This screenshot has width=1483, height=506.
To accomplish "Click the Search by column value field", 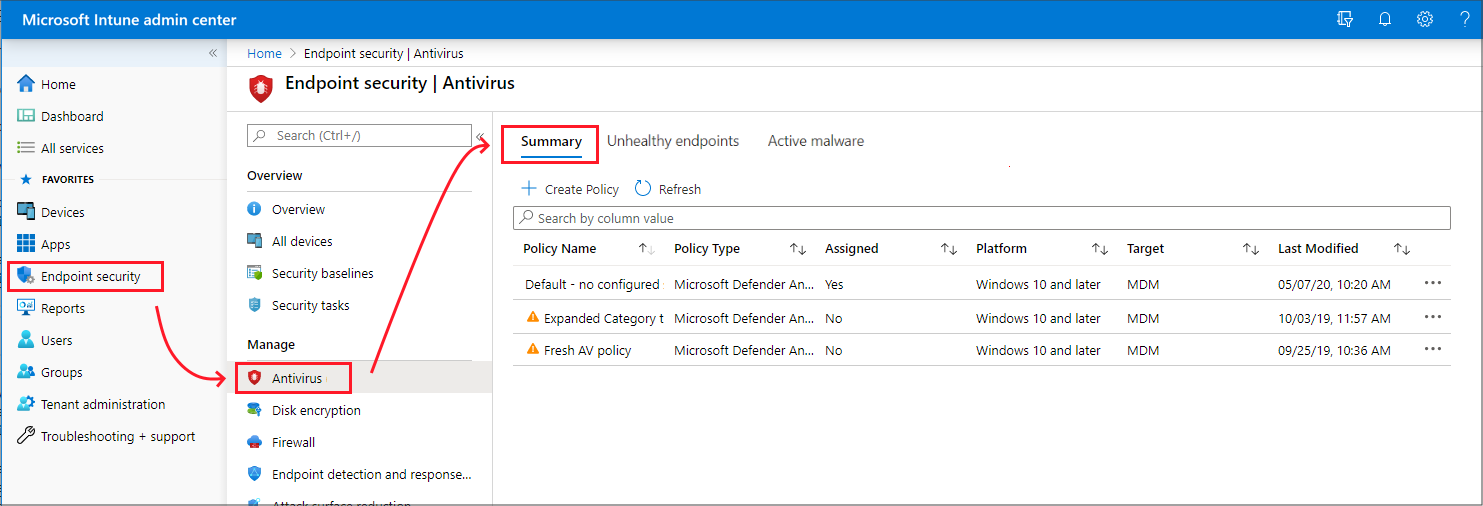I will [x=980, y=218].
